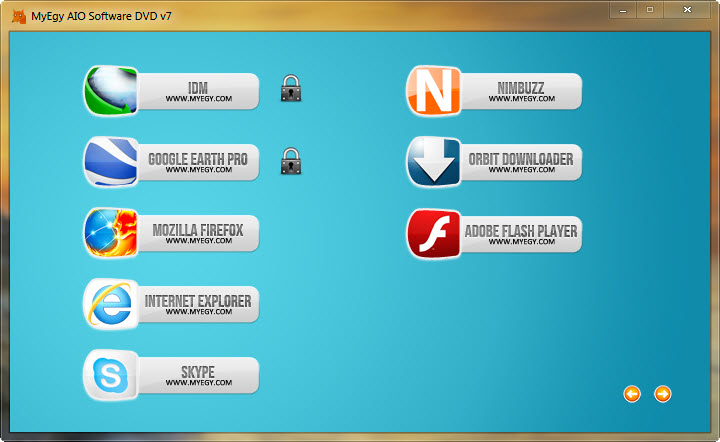Click the padlock next to IDM
This screenshot has width=720, height=442.
coord(291,88)
